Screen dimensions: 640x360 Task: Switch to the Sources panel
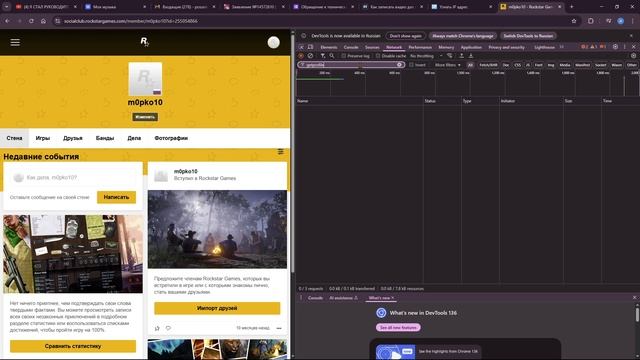(x=372, y=47)
